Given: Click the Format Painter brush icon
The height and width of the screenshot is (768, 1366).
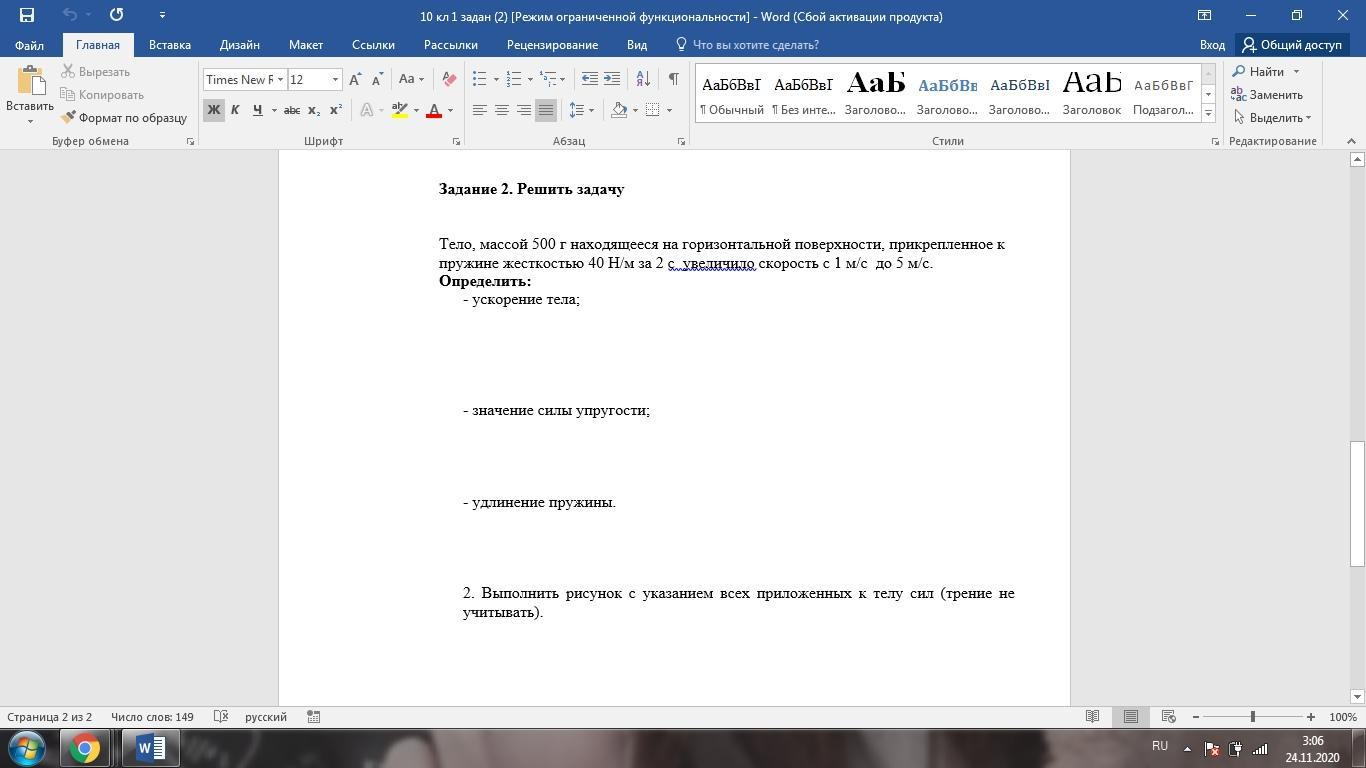Looking at the screenshot, I should pyautogui.click(x=68, y=117).
